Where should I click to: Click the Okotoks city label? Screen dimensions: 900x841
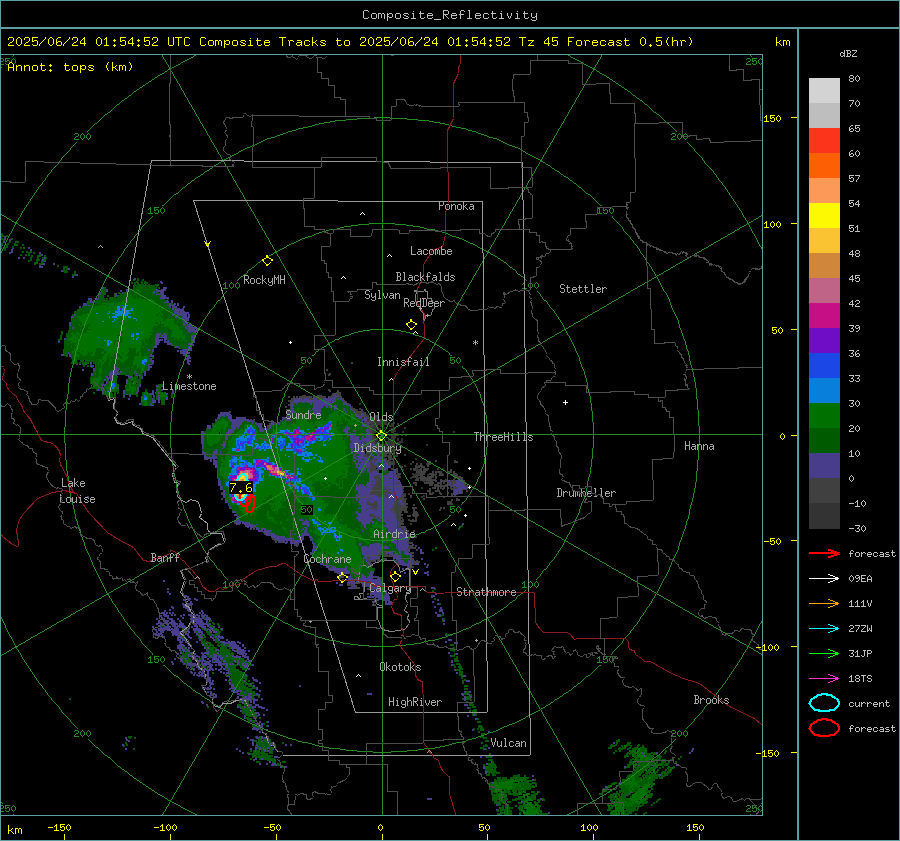tap(400, 667)
